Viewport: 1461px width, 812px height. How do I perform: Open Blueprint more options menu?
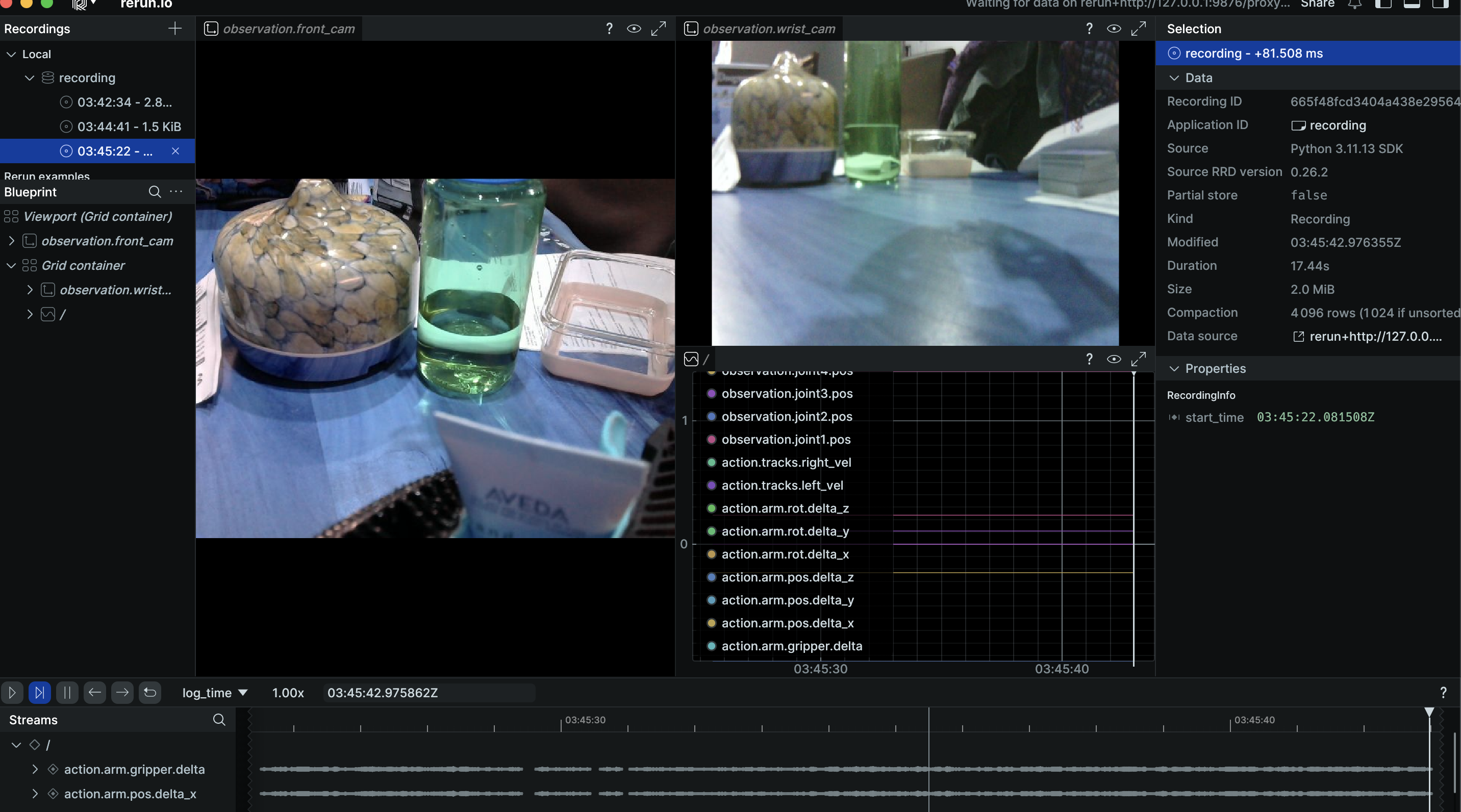pyautogui.click(x=177, y=192)
